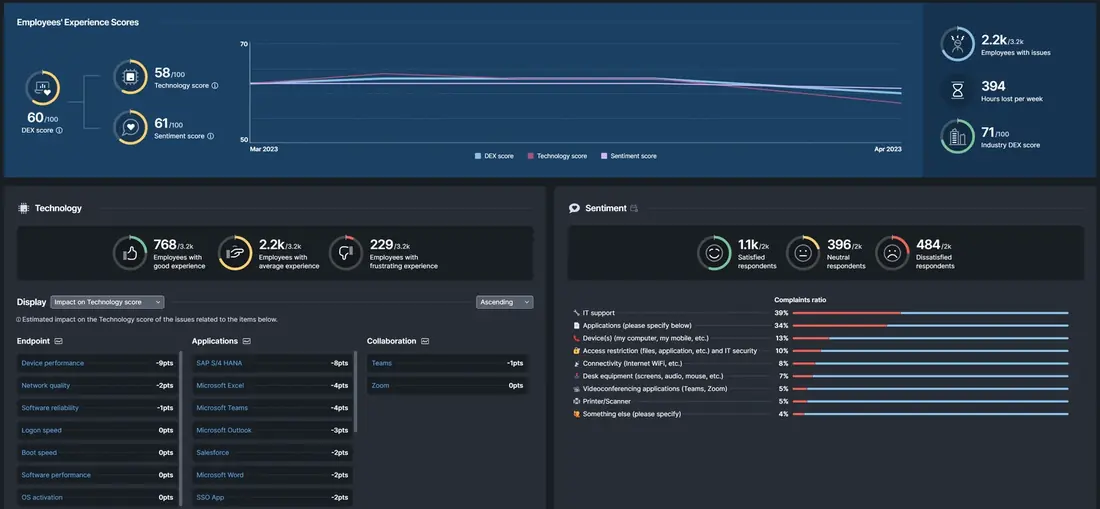Click the IT support complaints ratio bar

(x=930, y=313)
